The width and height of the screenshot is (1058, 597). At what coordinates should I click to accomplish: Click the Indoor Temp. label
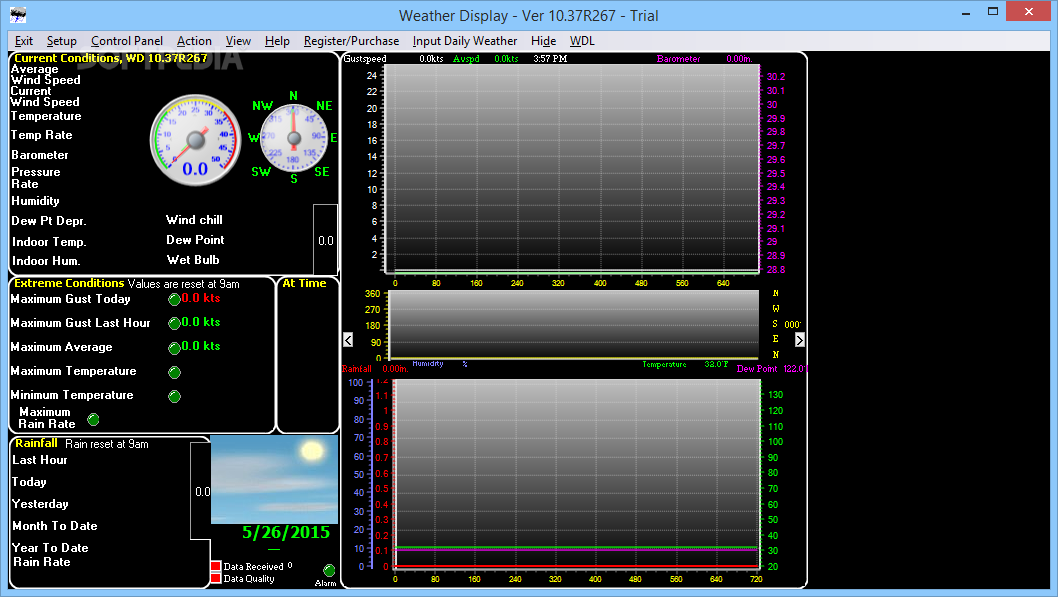pos(49,241)
